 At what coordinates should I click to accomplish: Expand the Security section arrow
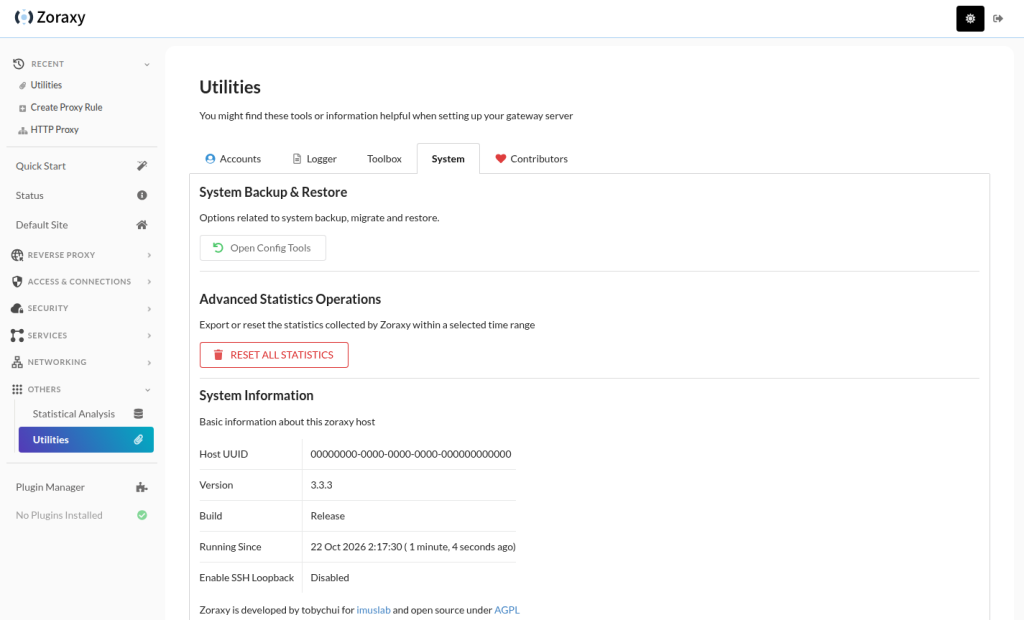[x=149, y=309]
